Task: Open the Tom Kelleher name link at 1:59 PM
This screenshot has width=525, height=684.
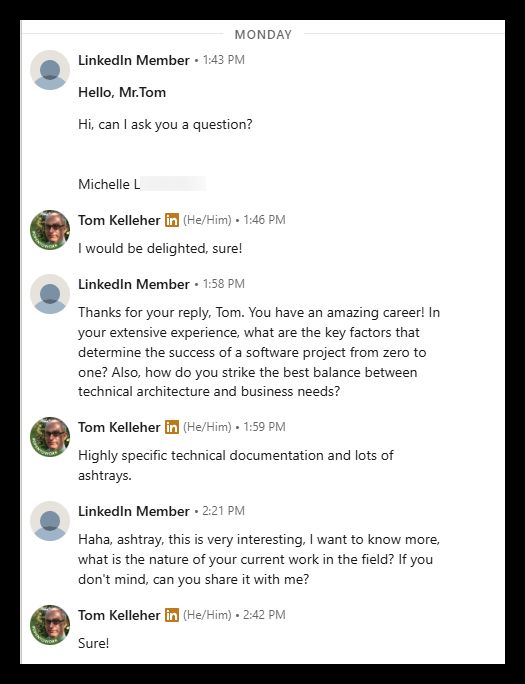Action: (x=119, y=428)
